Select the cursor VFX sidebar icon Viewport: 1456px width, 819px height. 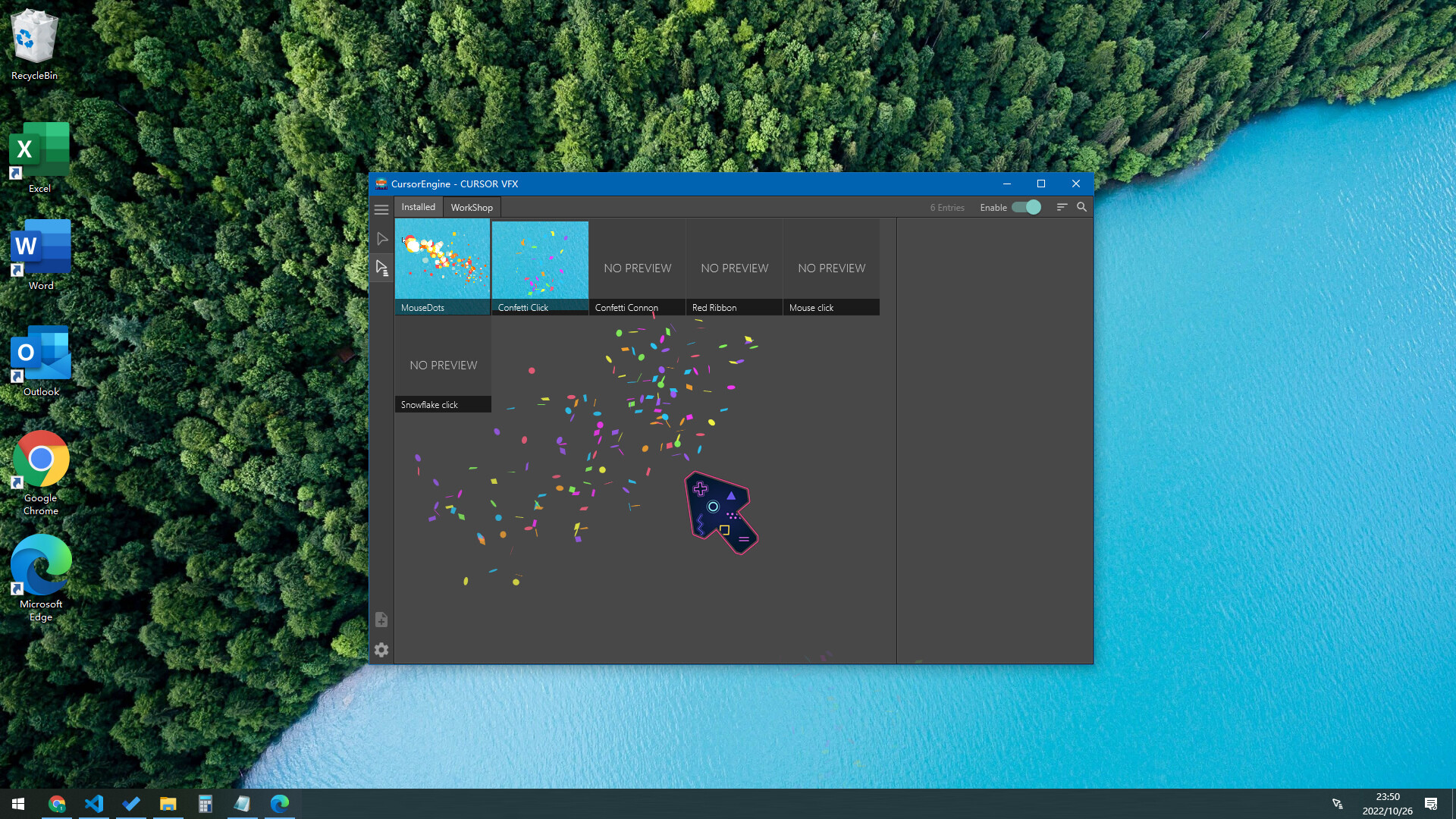[381, 268]
